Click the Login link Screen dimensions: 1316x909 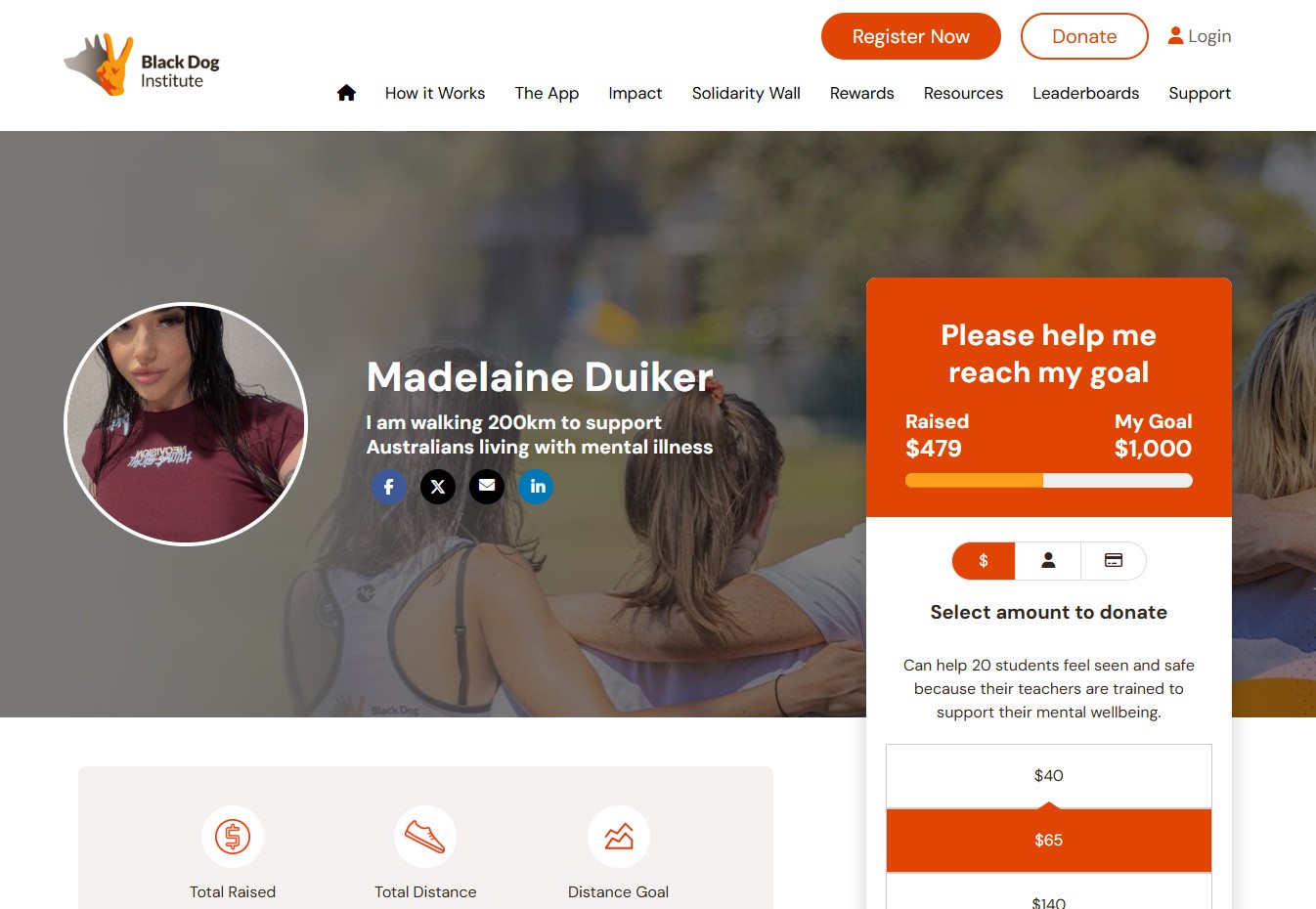point(1200,36)
